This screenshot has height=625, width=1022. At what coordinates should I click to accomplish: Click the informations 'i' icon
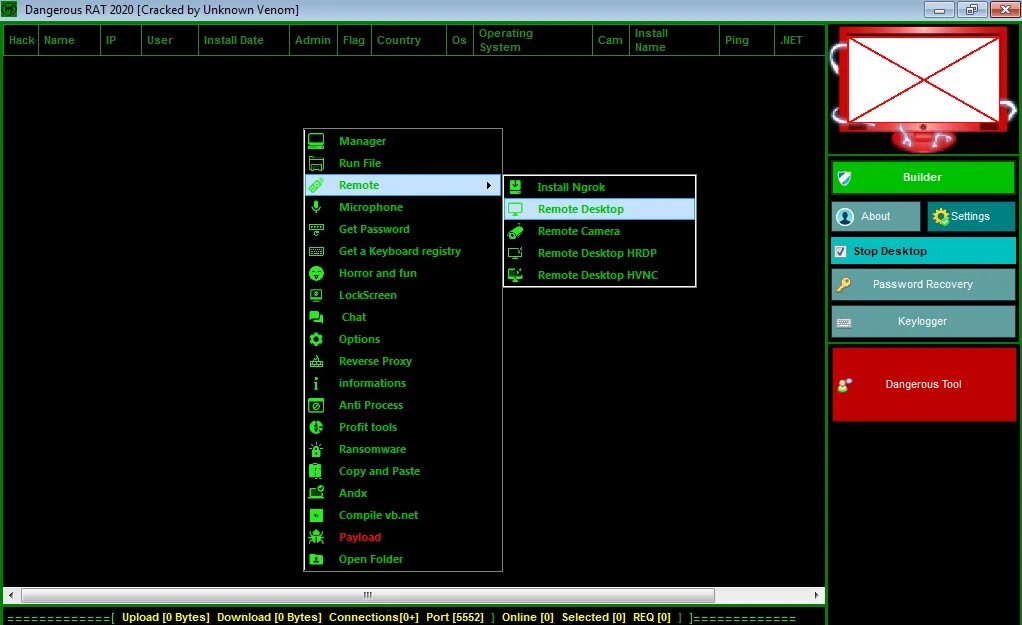tap(316, 383)
